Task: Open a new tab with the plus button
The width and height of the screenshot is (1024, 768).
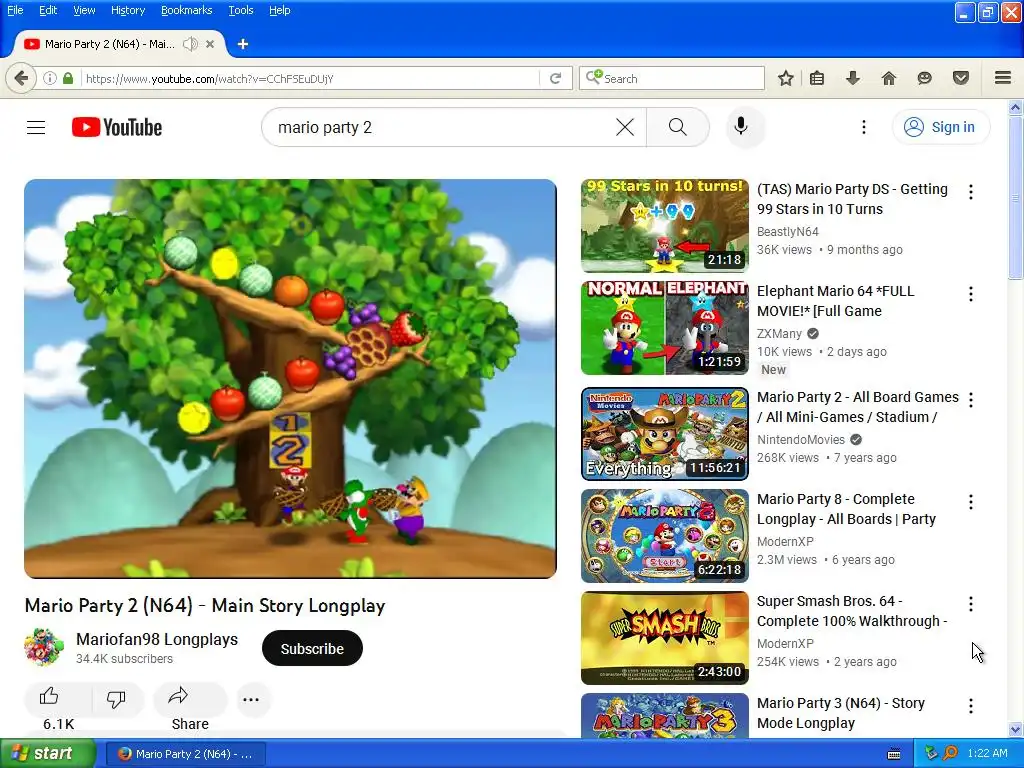Action: (x=243, y=44)
